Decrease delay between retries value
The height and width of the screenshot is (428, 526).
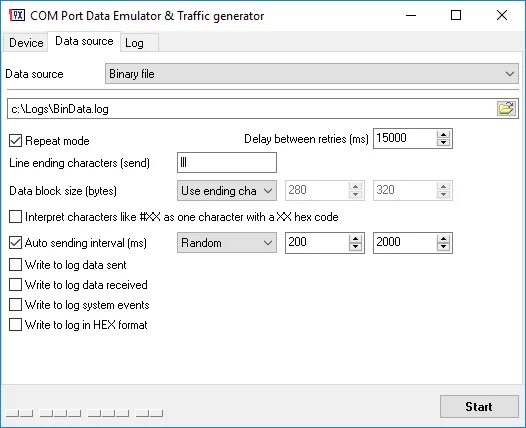(443, 143)
